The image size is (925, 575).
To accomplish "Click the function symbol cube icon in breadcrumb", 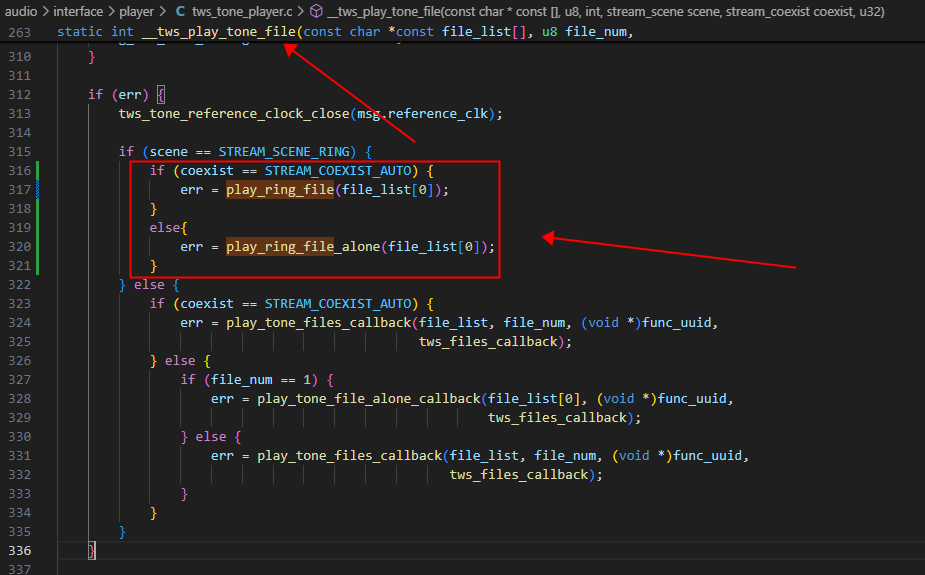I will click(317, 11).
